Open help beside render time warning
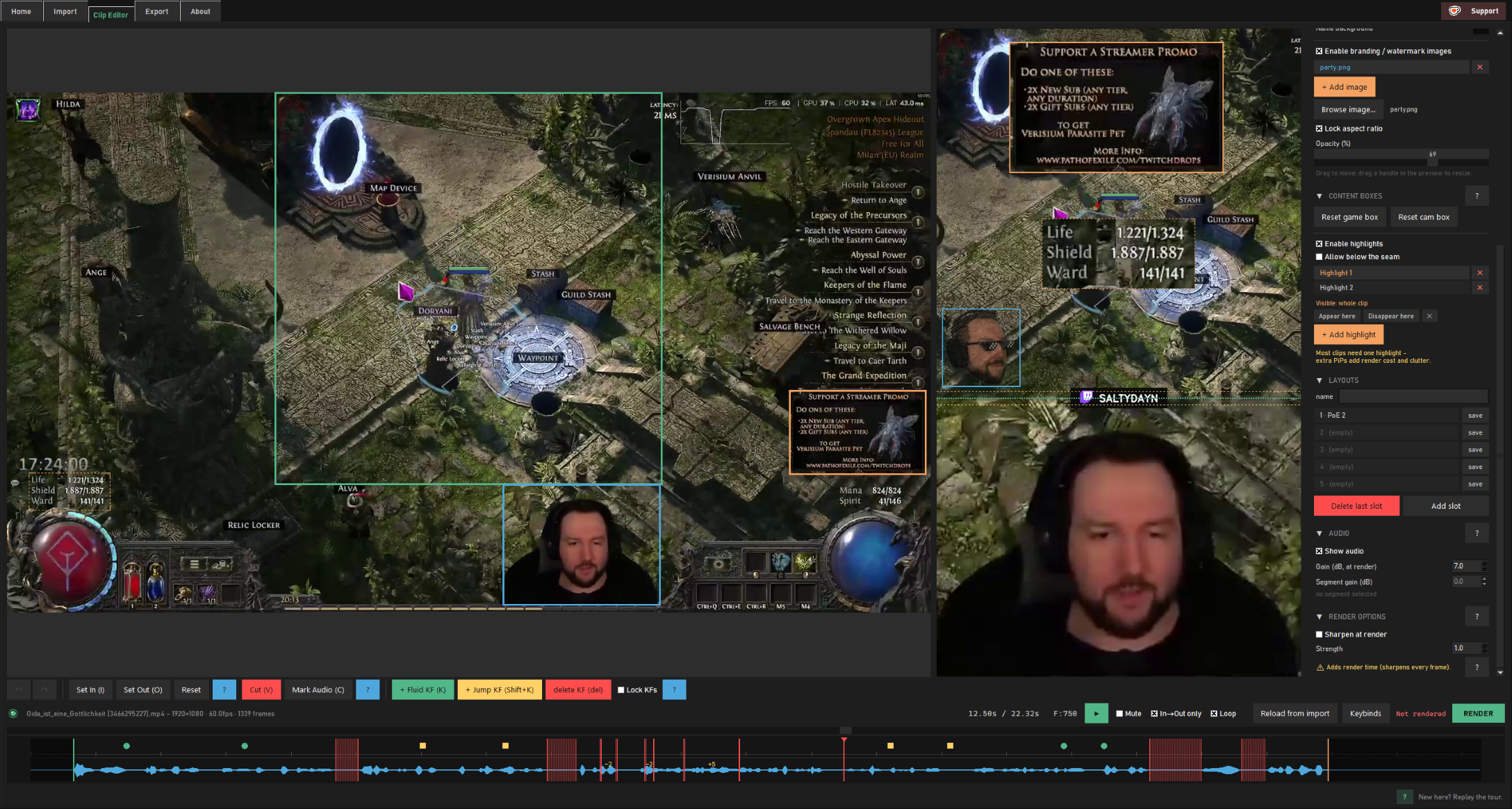Screen dimensions: 1512x809 (x=1477, y=667)
